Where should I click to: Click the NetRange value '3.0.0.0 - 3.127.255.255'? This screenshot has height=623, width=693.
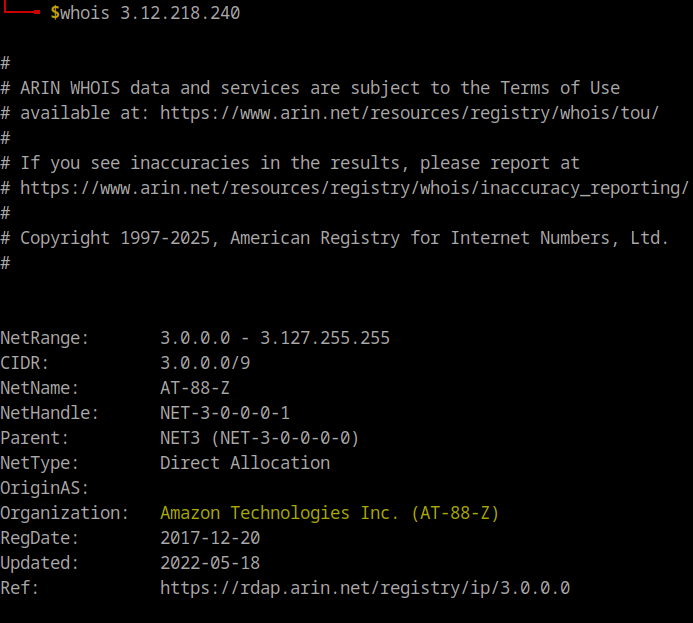pyautogui.click(x=275, y=338)
